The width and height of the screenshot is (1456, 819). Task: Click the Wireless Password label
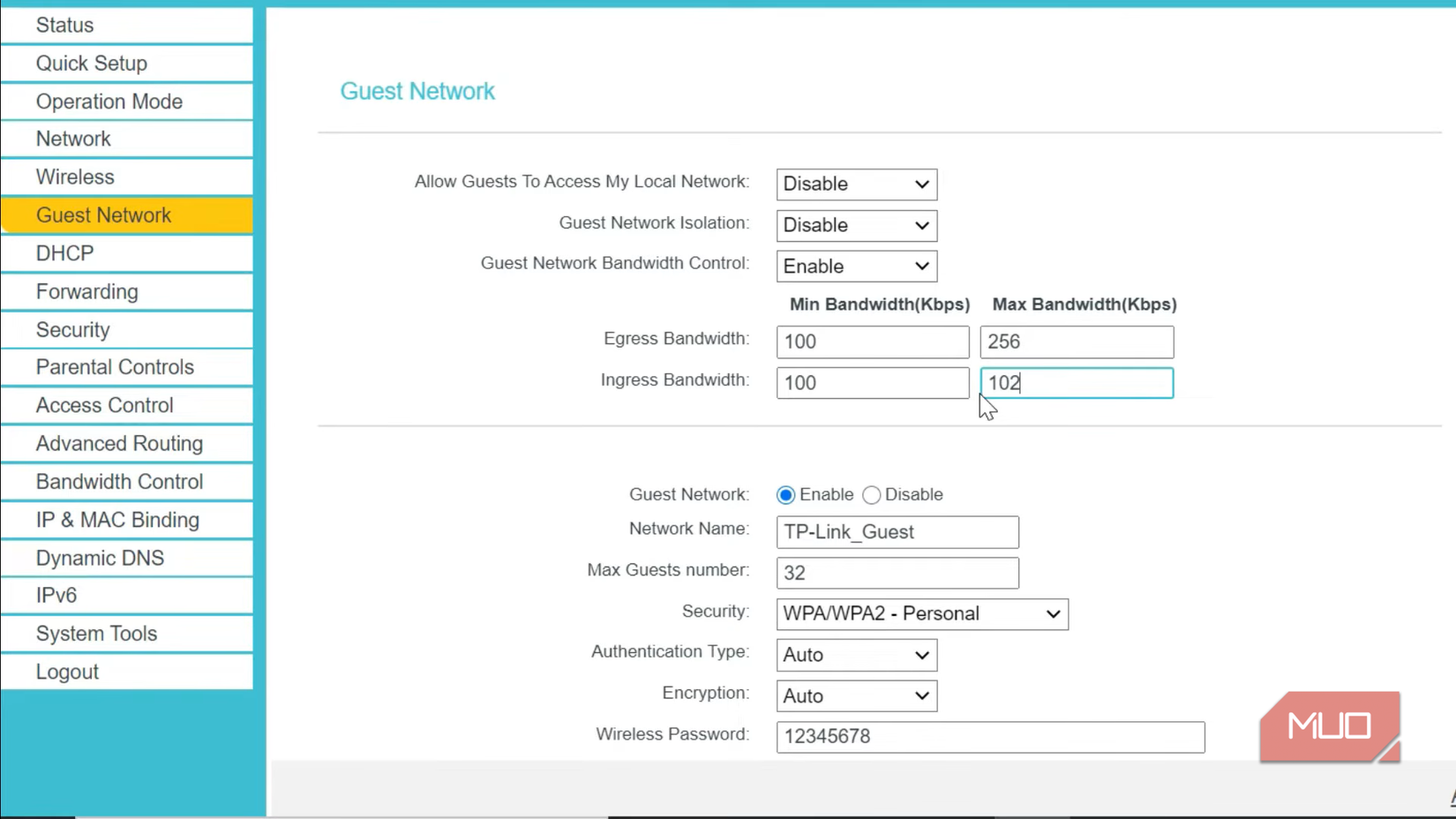[x=672, y=734]
